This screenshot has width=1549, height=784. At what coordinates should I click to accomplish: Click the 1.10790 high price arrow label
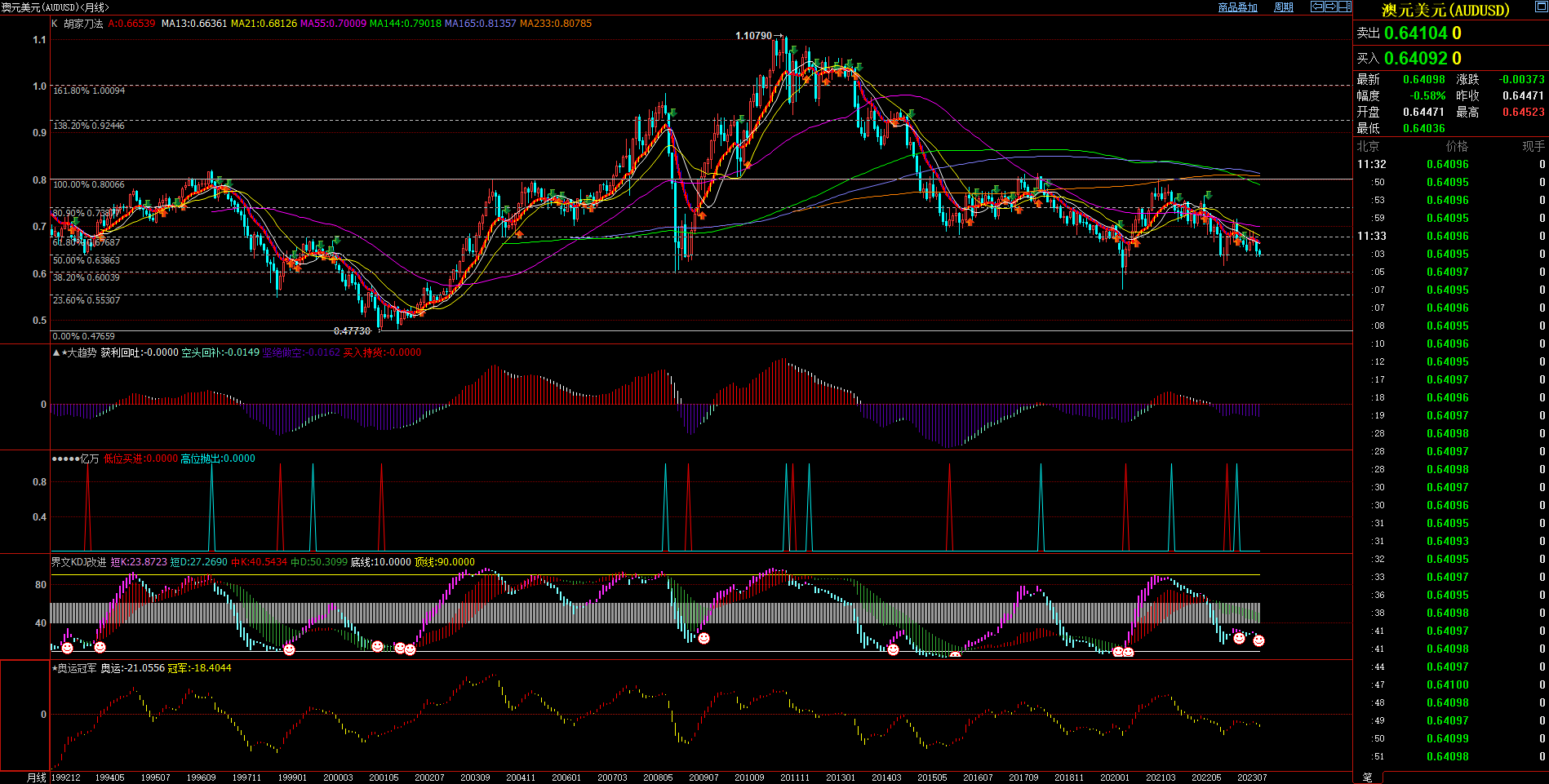point(758,36)
